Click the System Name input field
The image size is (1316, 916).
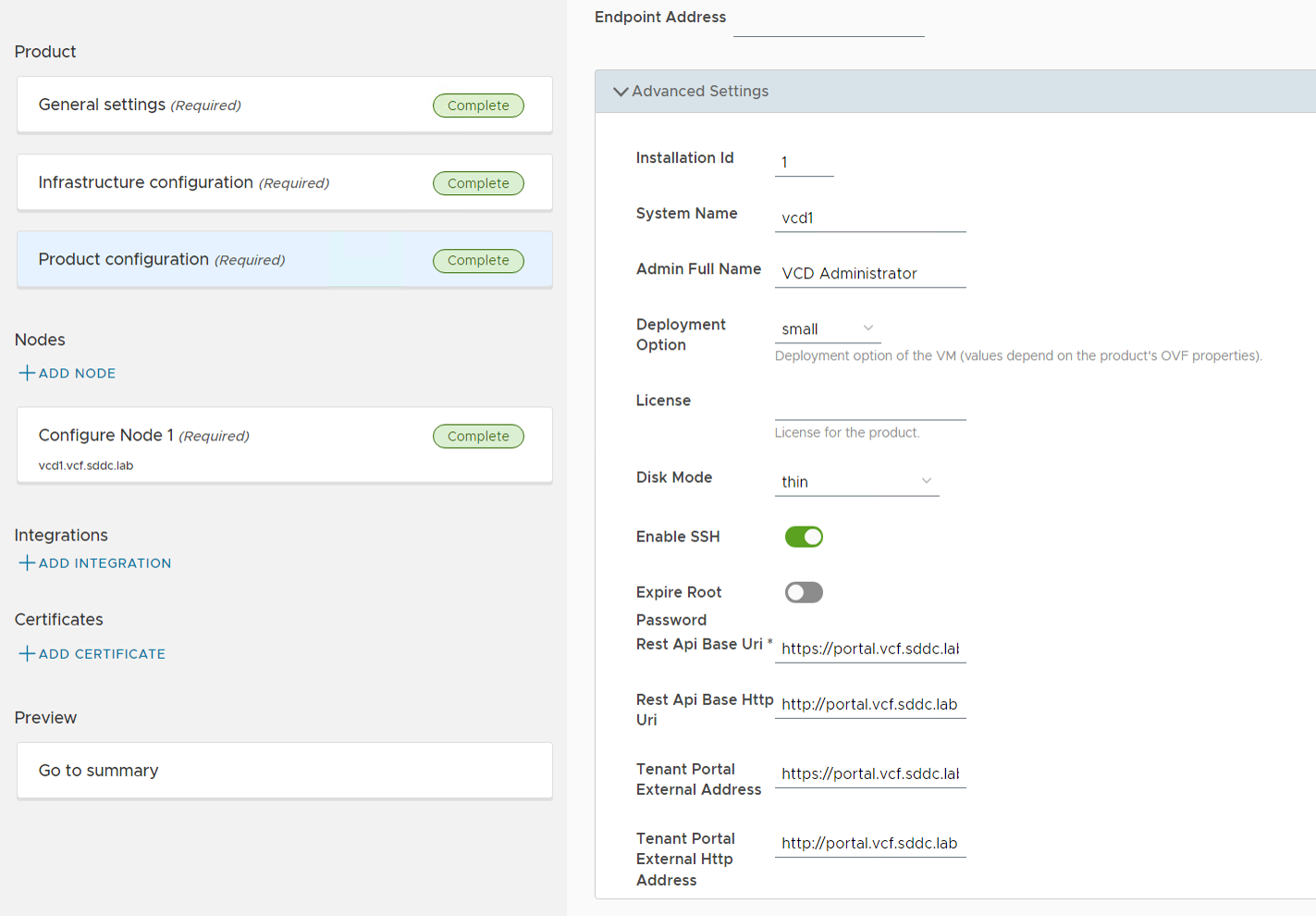click(x=869, y=218)
